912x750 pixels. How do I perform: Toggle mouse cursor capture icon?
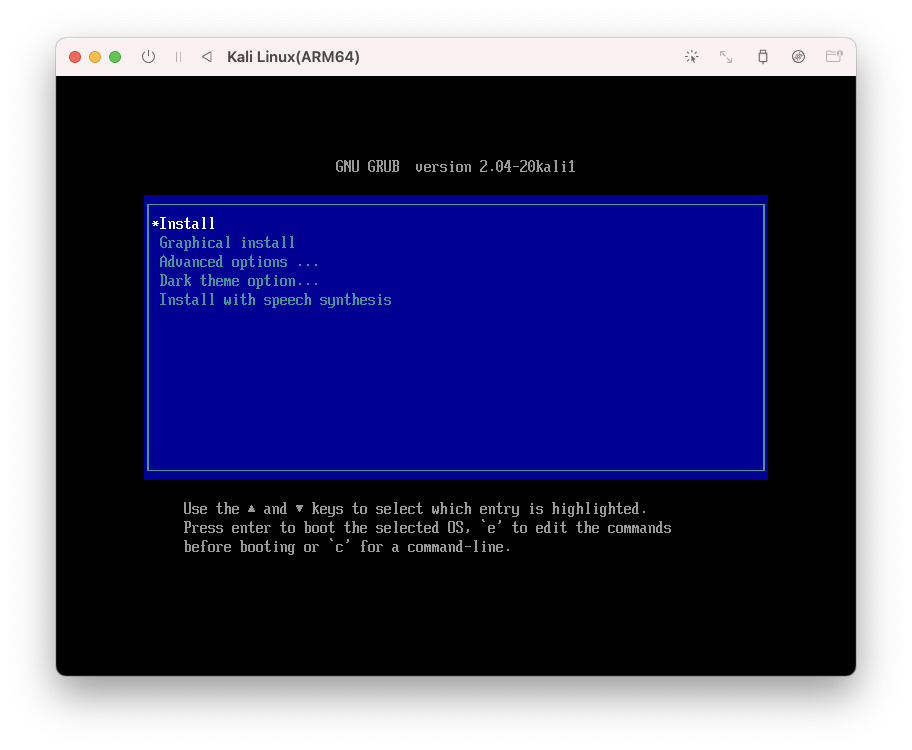692,56
